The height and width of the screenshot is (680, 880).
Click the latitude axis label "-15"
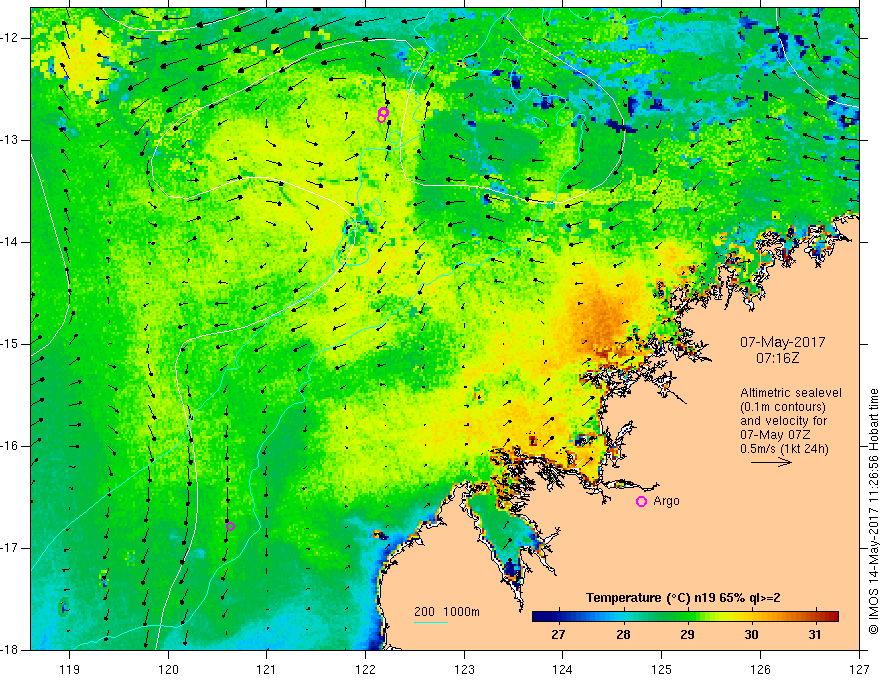(10, 344)
